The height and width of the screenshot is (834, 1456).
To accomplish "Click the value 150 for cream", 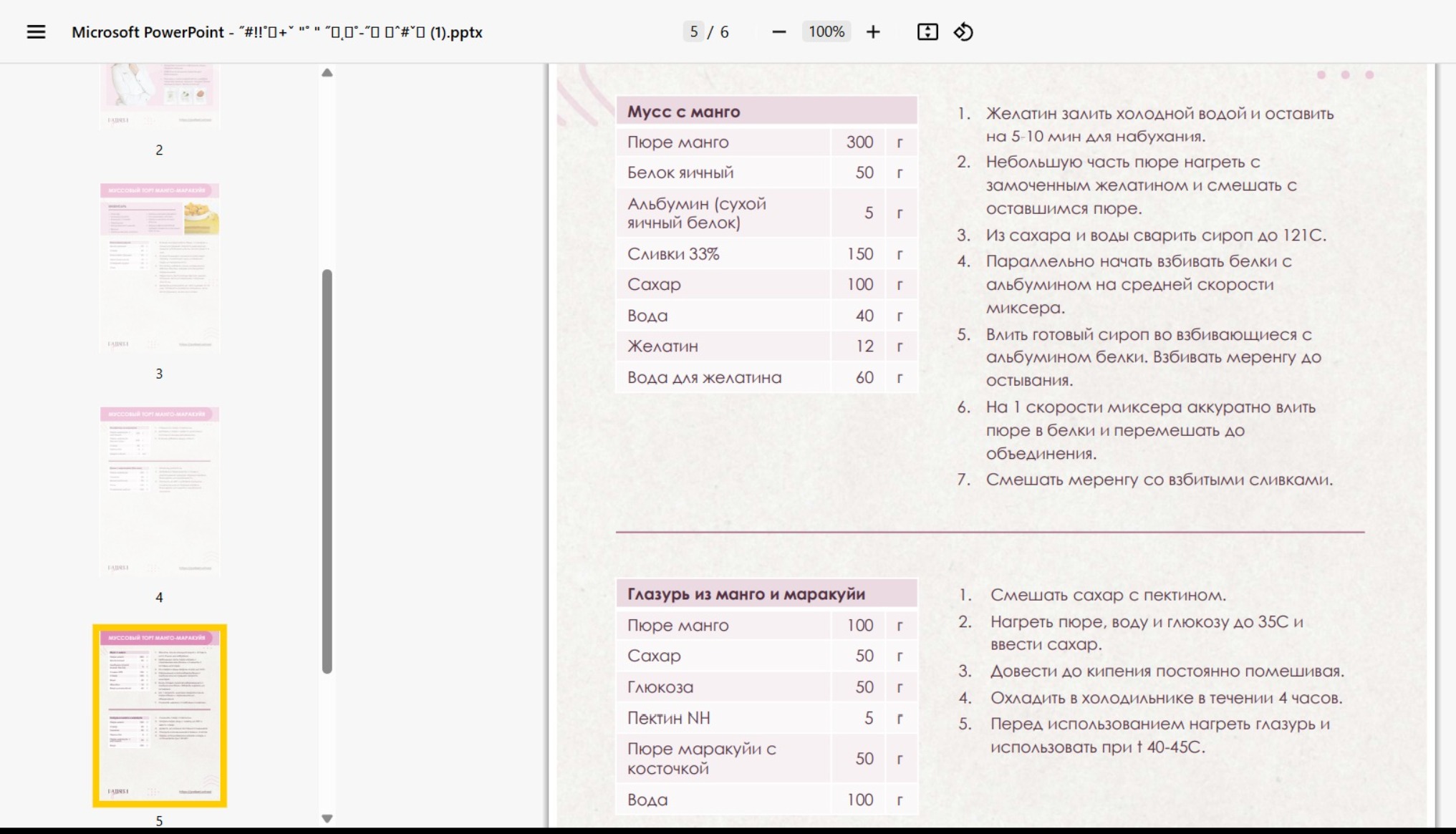I will pos(859,254).
